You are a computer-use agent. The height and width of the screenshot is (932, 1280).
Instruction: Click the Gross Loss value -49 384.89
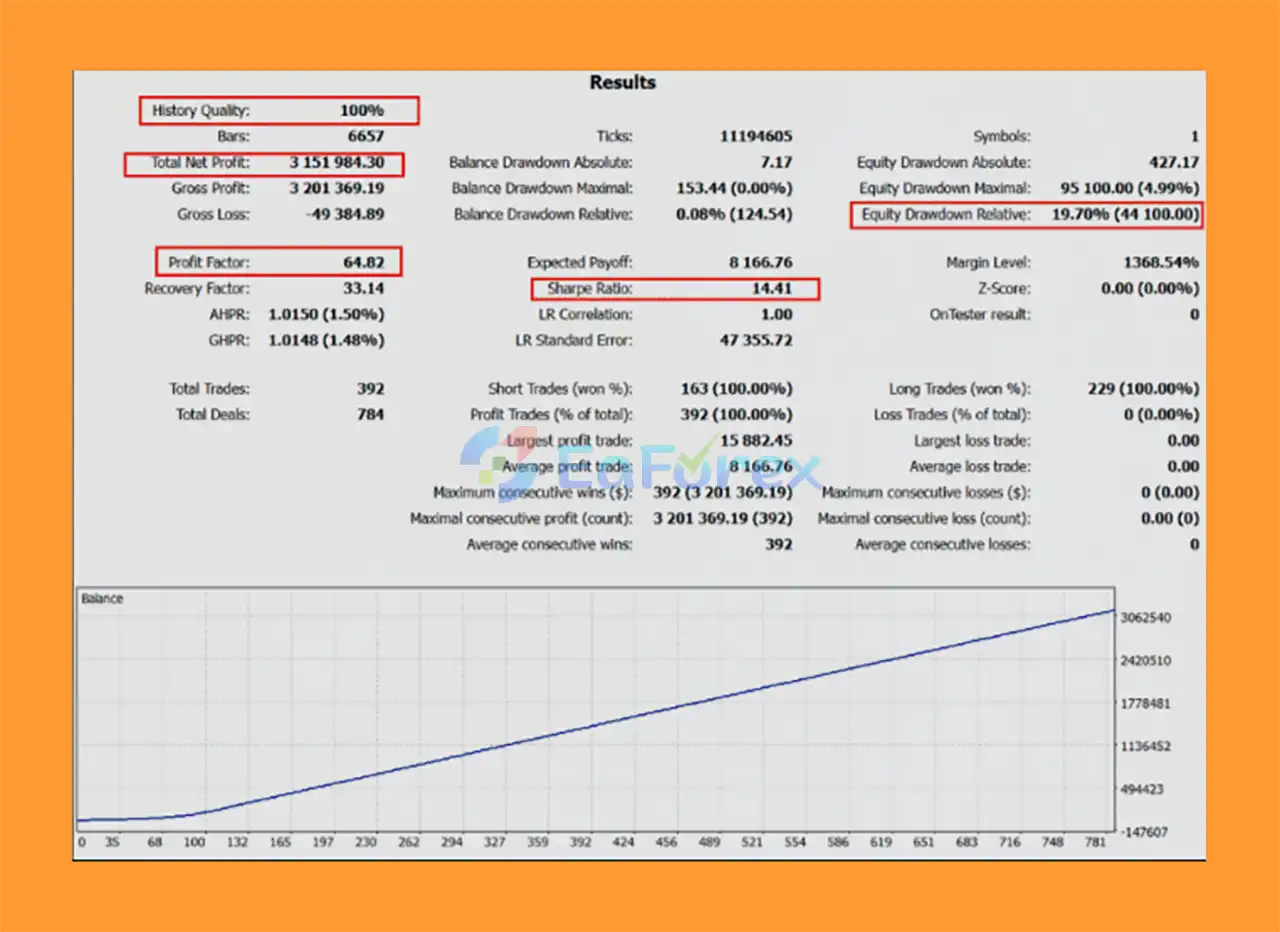(x=337, y=215)
